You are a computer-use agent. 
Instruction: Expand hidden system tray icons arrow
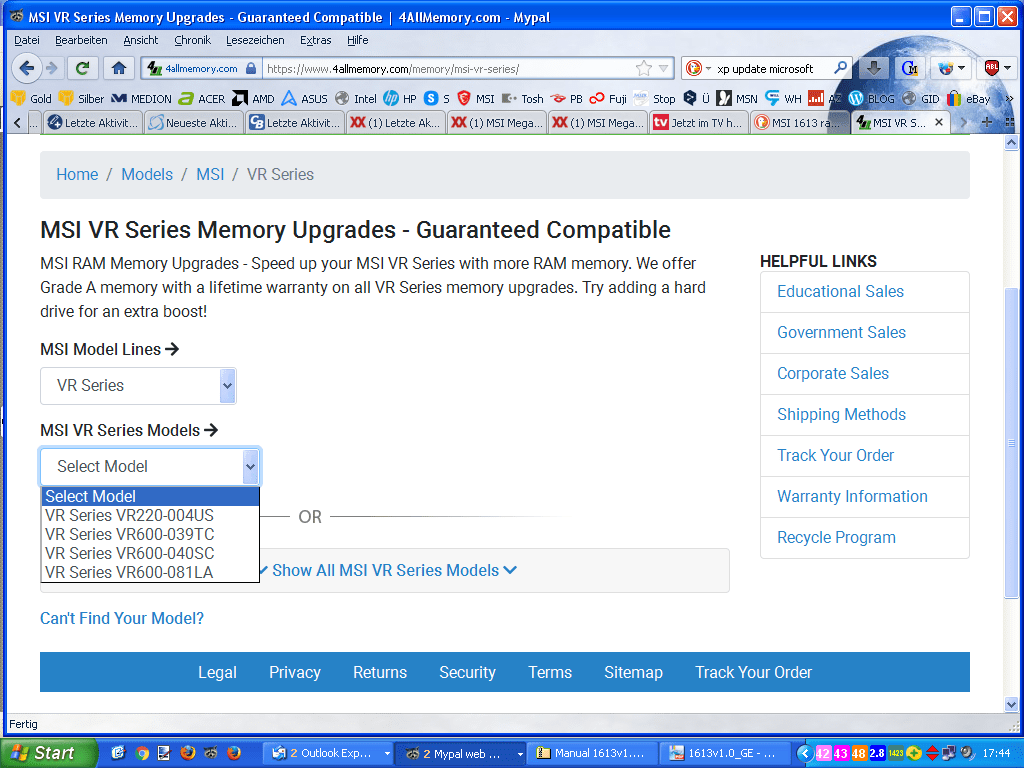pos(805,754)
